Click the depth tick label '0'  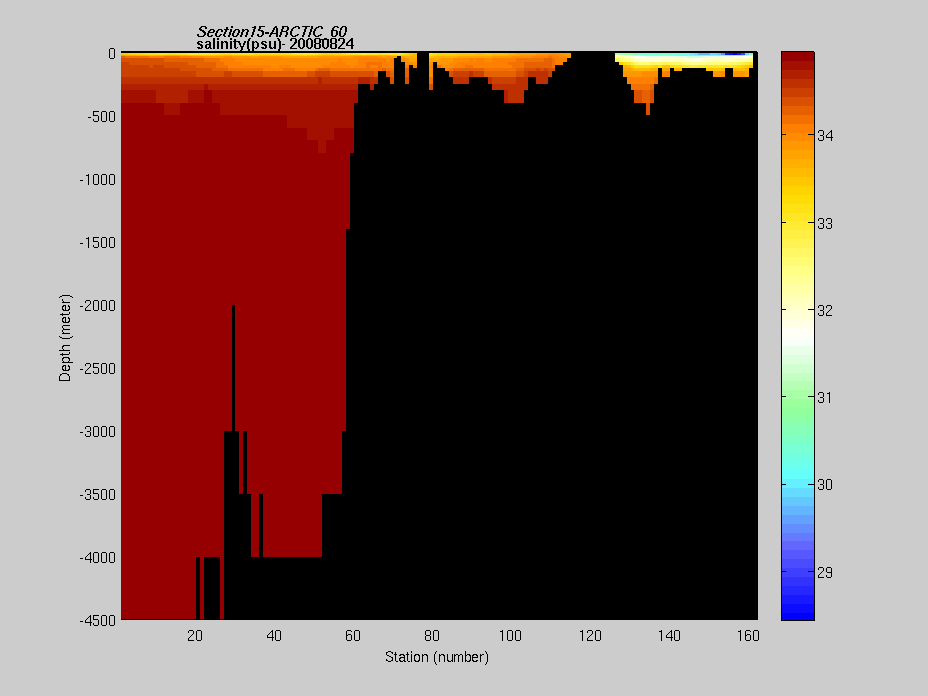[112, 54]
